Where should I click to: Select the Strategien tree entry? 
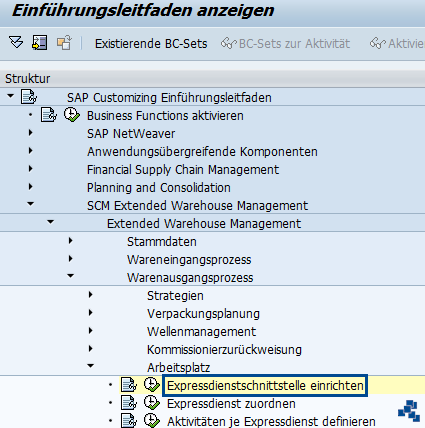[x=175, y=296]
